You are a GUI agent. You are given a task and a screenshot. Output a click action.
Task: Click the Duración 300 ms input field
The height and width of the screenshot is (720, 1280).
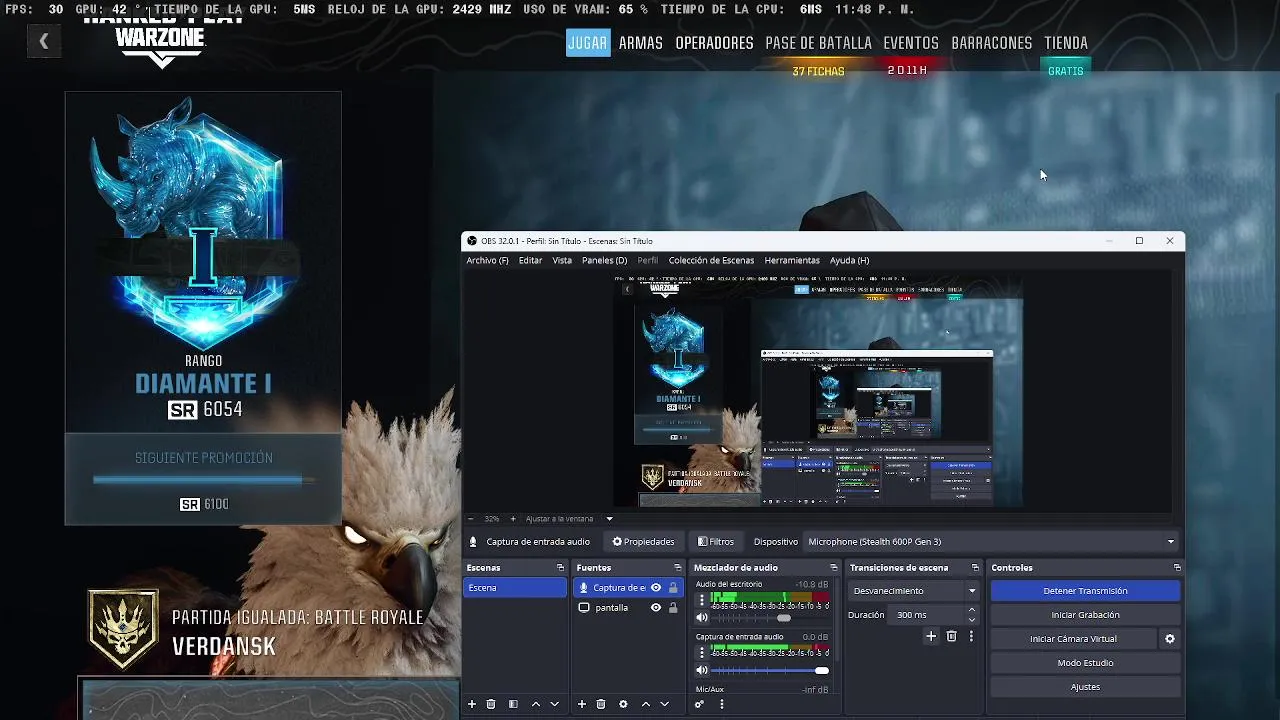(927, 615)
